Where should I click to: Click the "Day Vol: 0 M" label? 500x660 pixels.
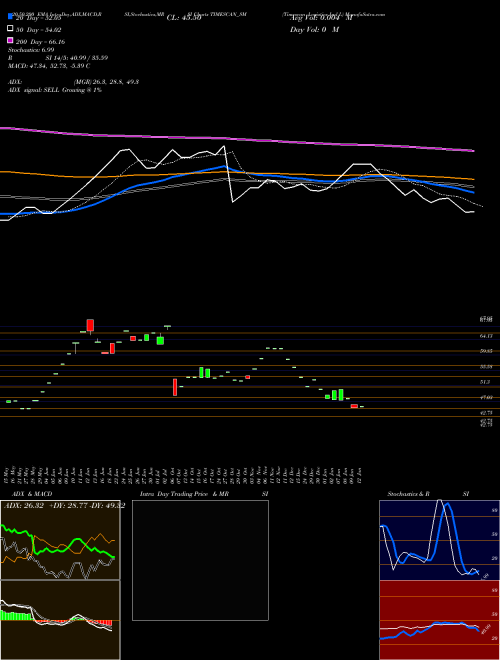click(314, 29)
